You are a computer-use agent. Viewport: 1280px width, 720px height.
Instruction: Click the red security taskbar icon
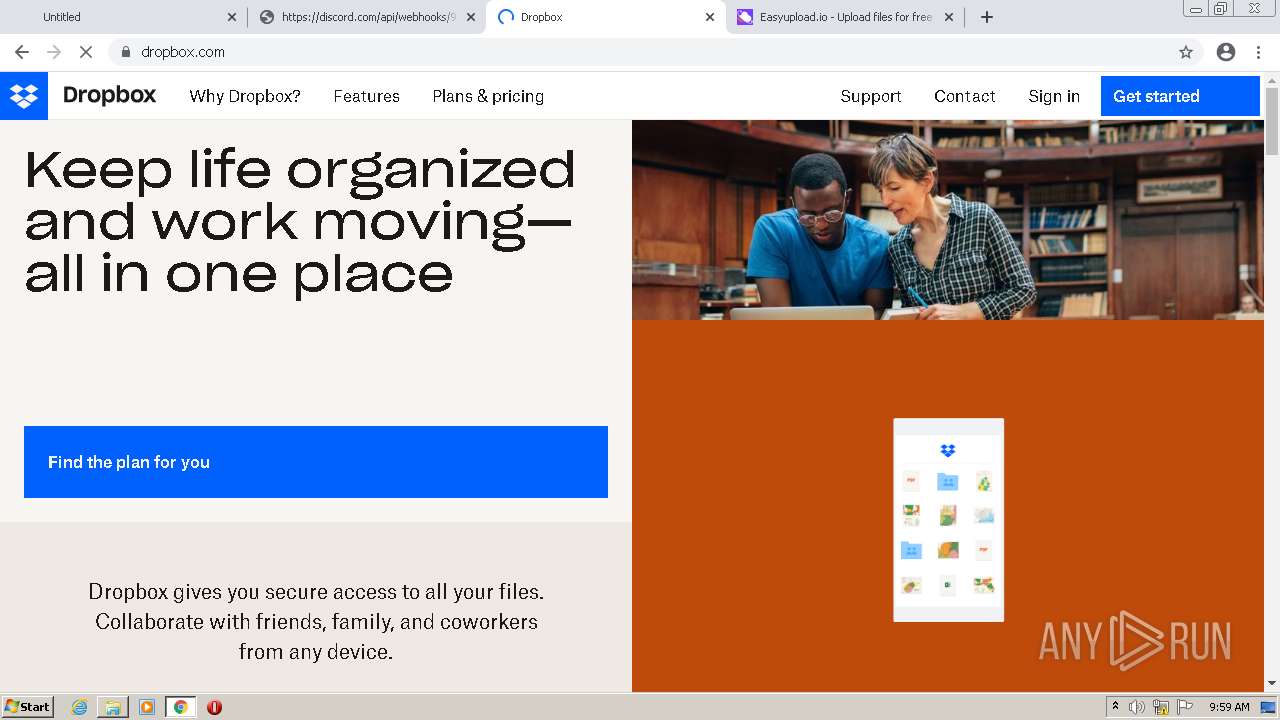[x=214, y=707]
